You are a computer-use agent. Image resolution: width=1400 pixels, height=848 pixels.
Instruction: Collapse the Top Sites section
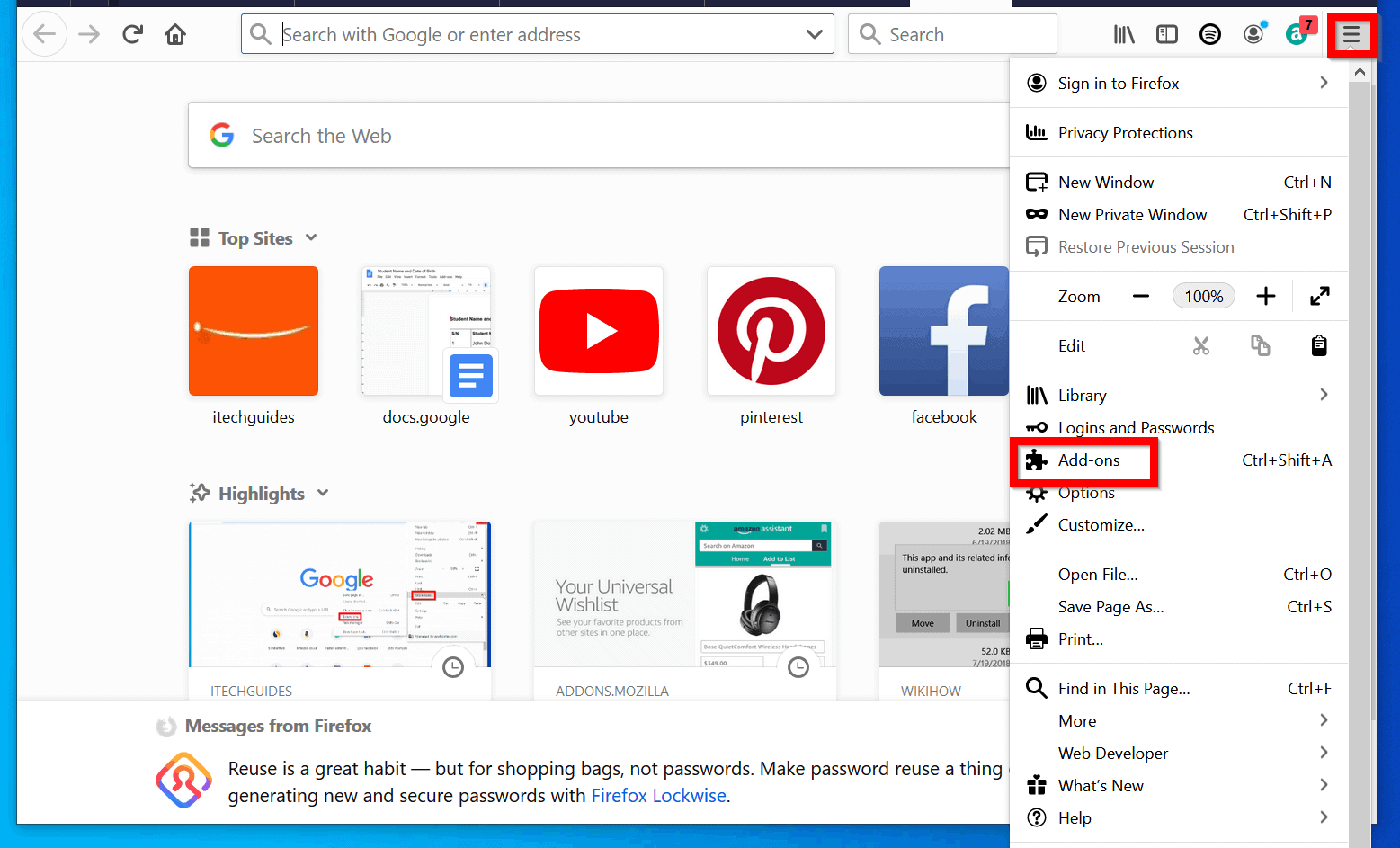point(310,237)
